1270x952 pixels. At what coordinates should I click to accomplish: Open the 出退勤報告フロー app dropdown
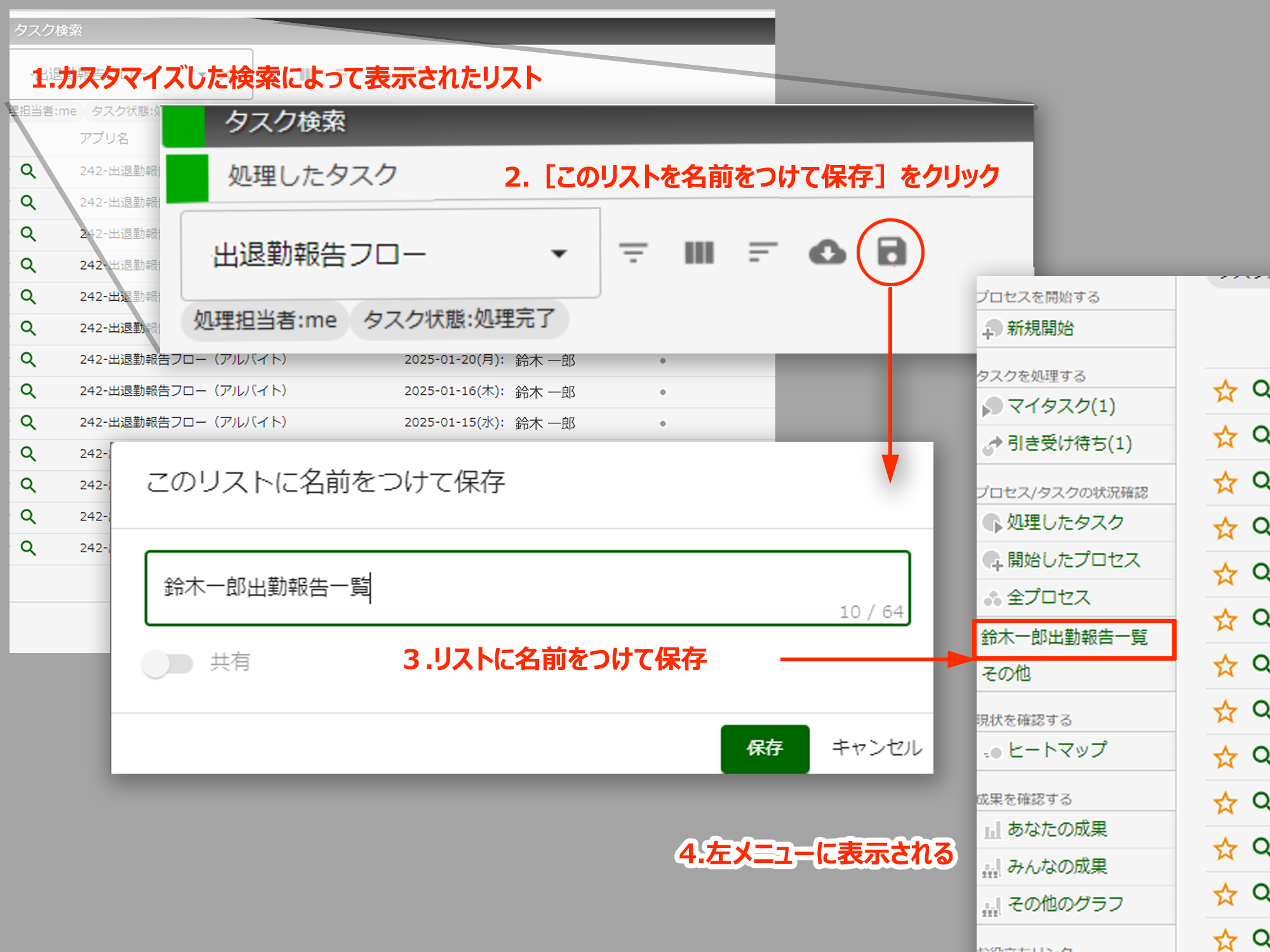coord(559,253)
